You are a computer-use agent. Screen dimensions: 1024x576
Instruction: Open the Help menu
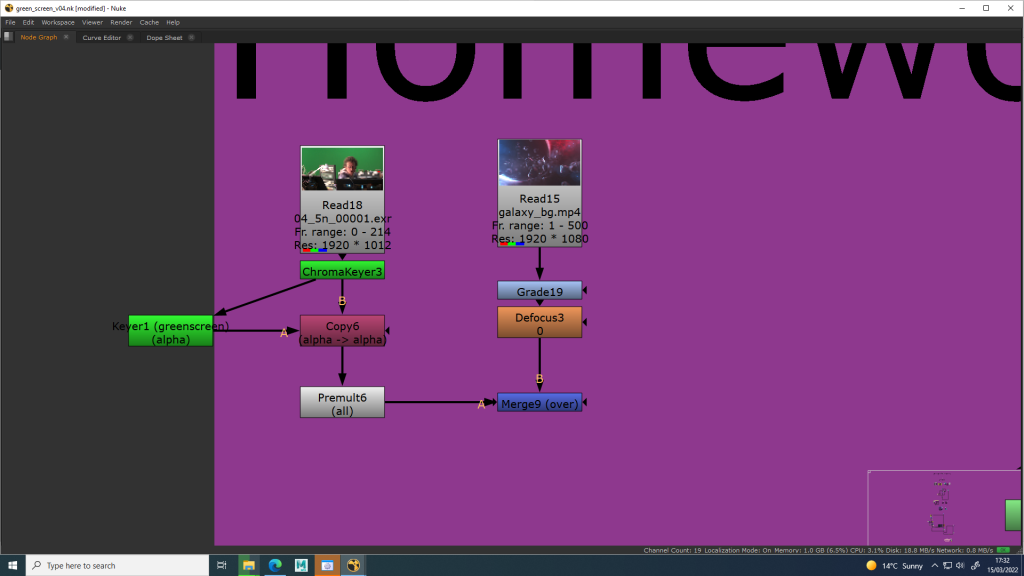(173, 22)
